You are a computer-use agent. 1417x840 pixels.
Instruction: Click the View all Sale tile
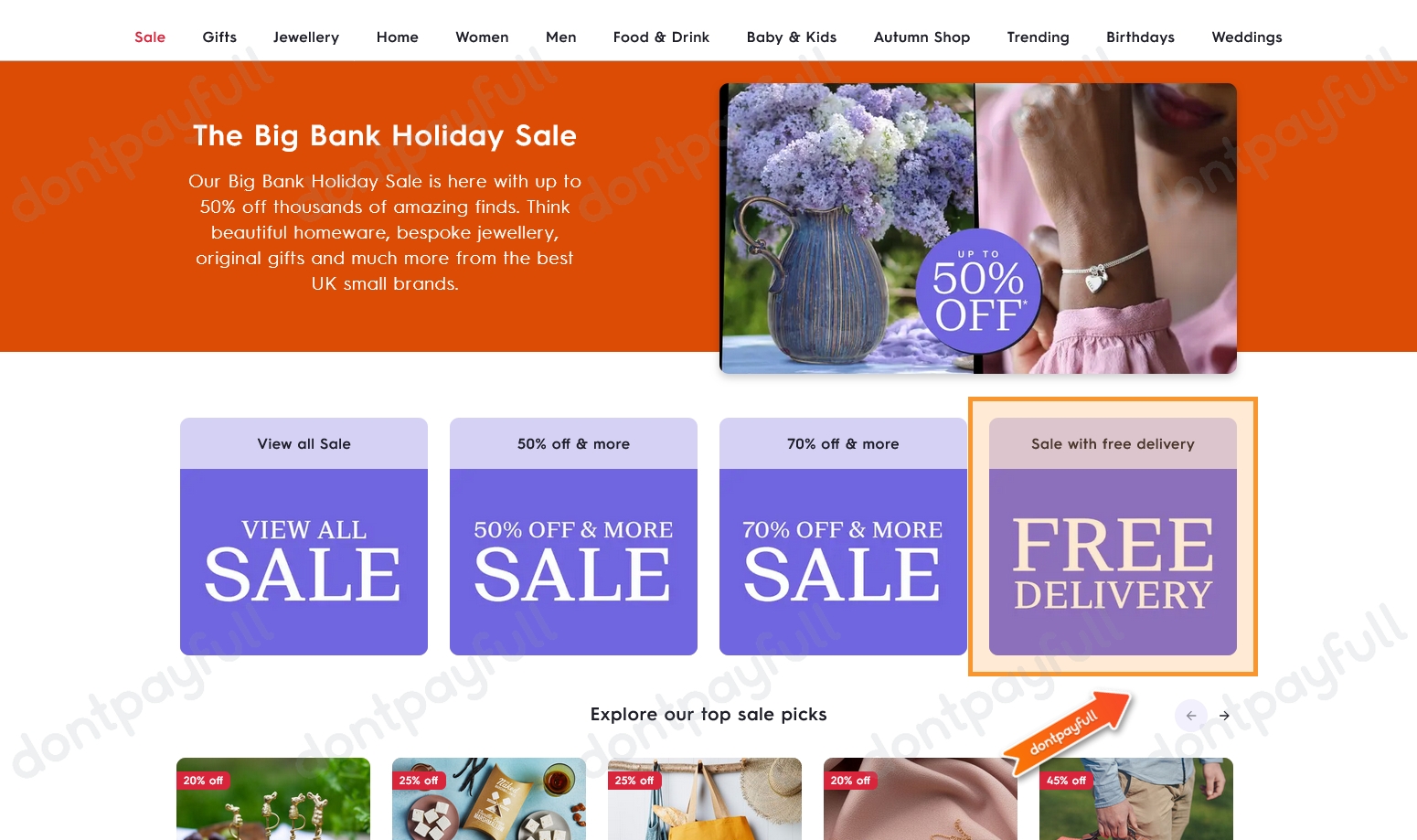pos(304,537)
